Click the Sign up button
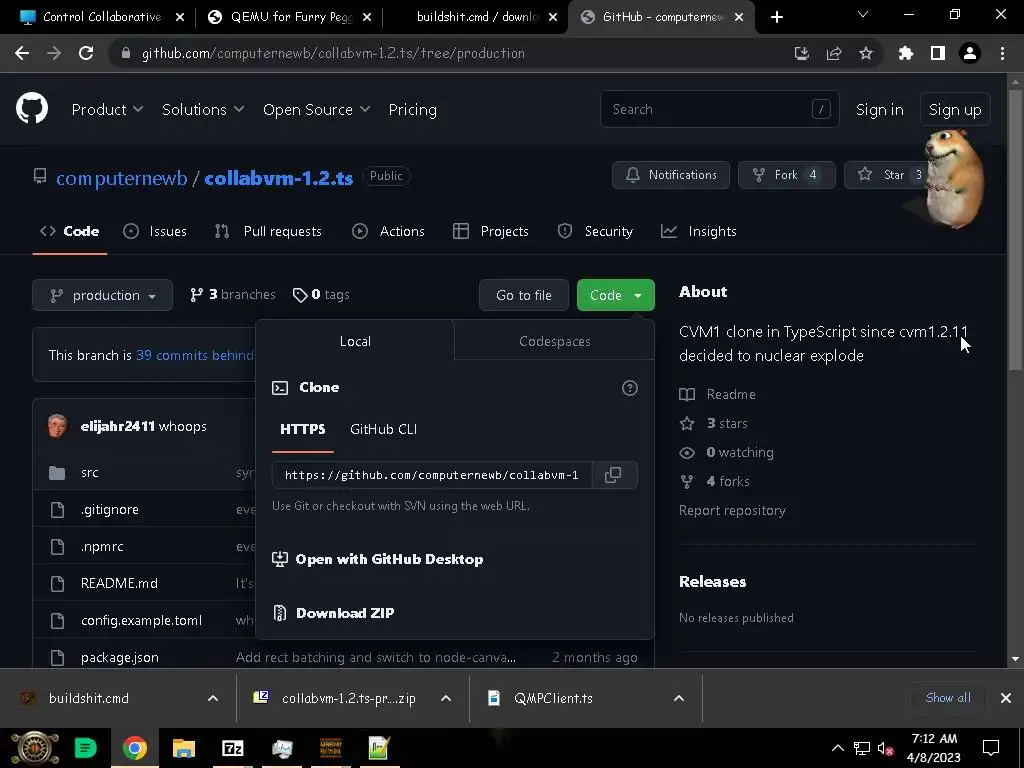 955,110
